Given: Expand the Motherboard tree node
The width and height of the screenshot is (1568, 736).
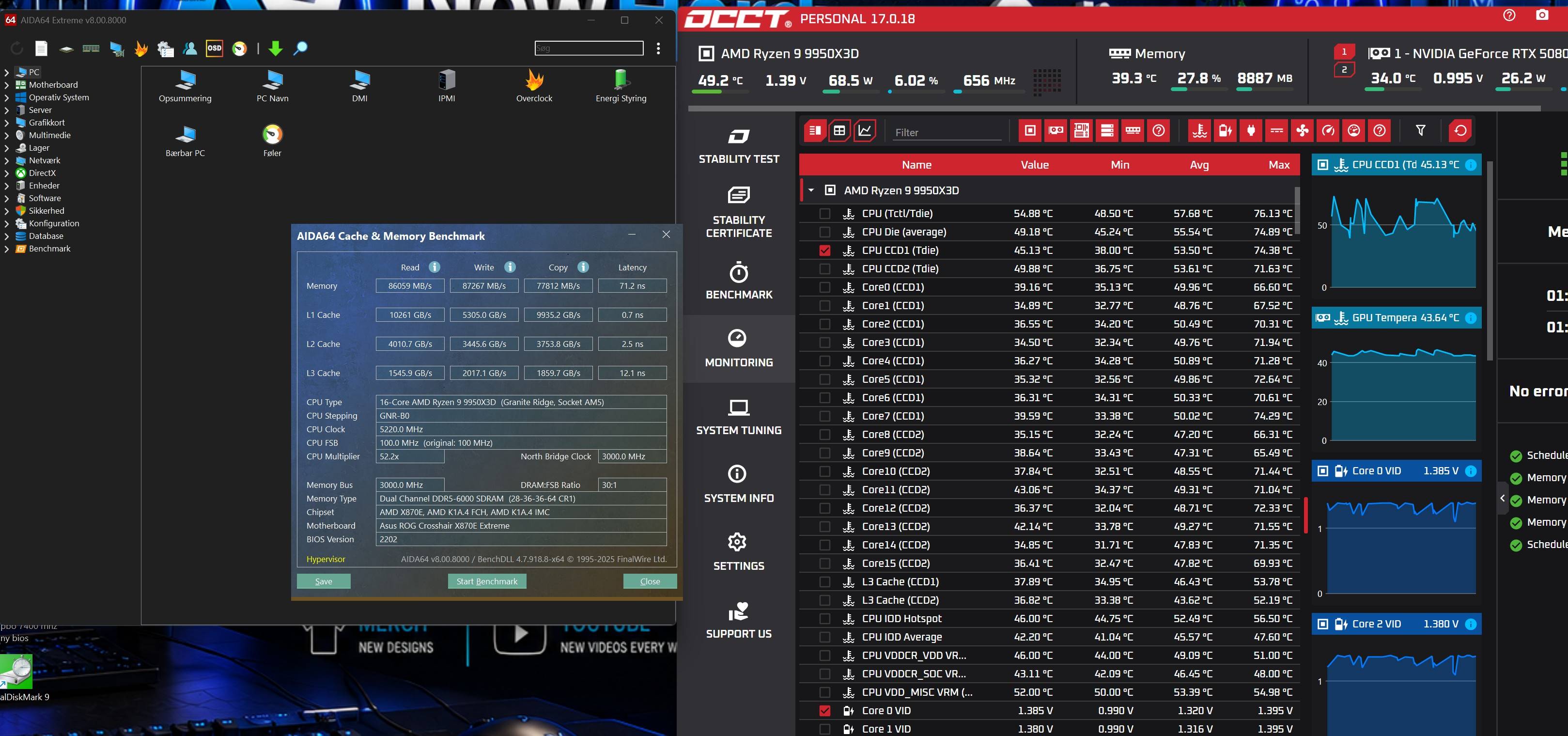Looking at the screenshot, I should click(7, 85).
